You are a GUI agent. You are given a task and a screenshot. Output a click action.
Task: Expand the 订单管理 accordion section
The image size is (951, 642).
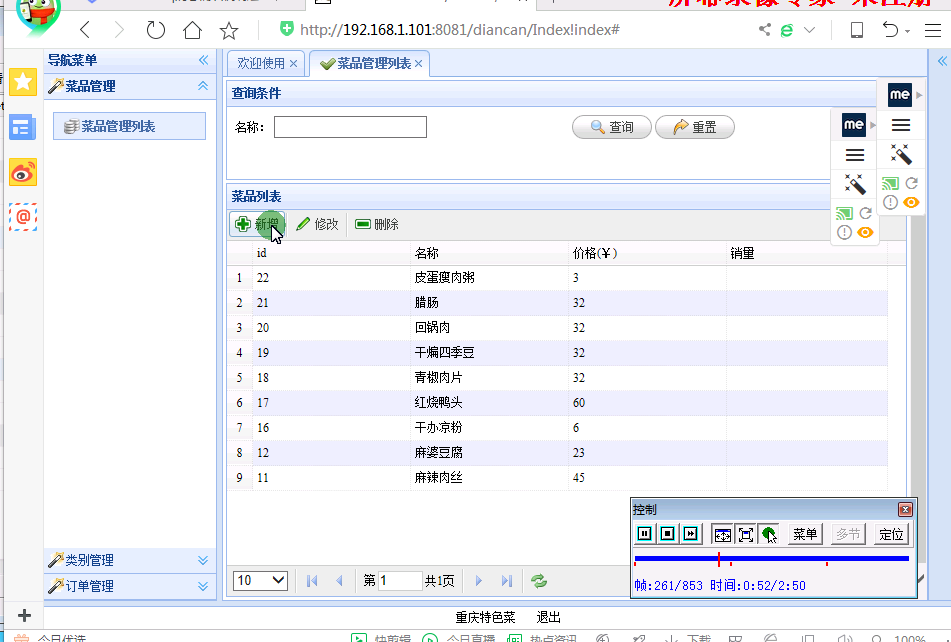point(203,586)
